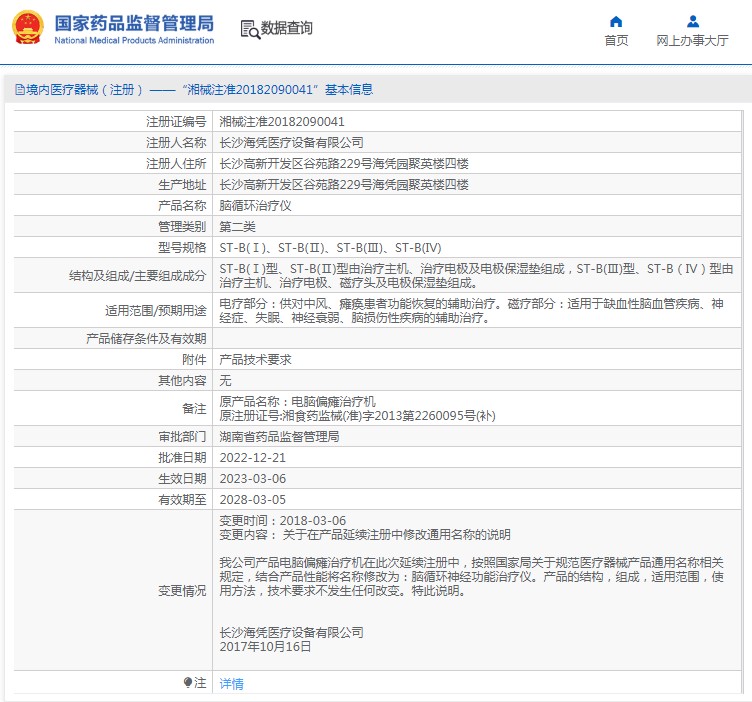Select product name 脑循环治疗仪
Viewport: 752px width, 702px height.
255,206
